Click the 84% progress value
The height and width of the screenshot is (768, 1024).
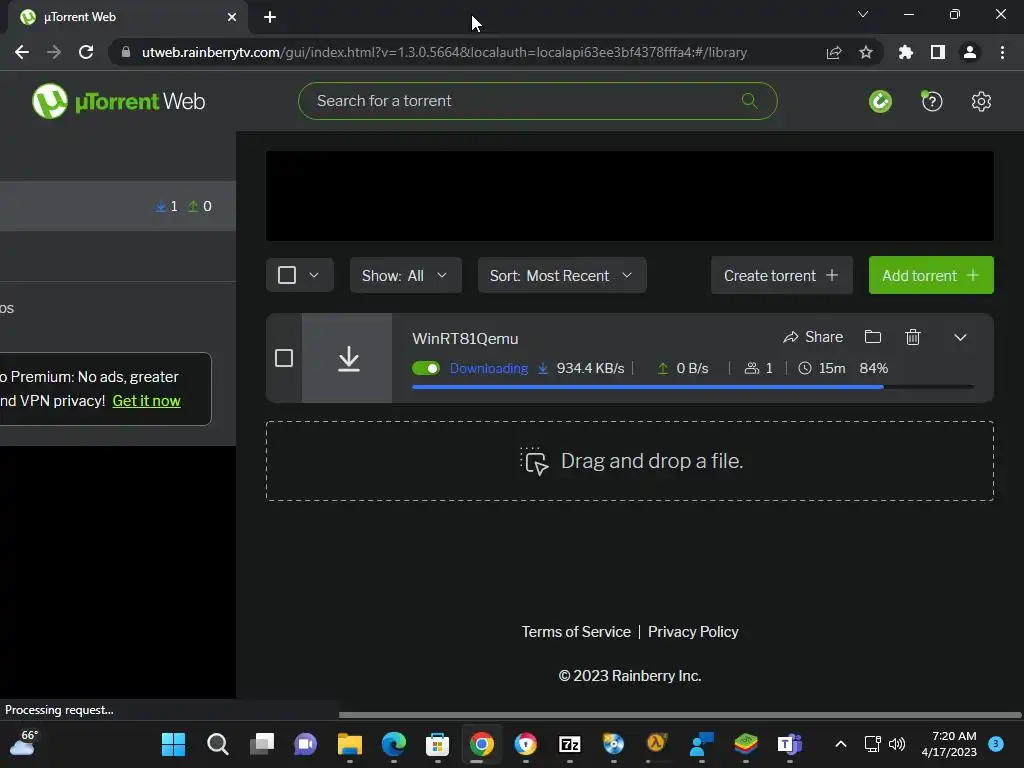pyautogui.click(x=874, y=368)
